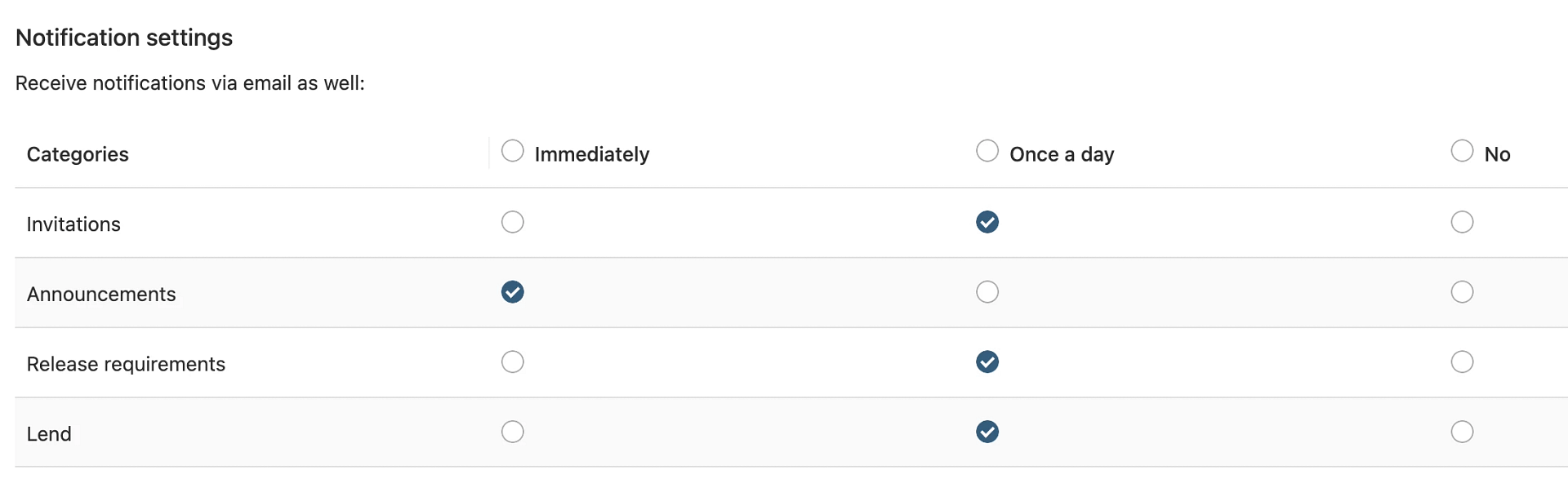Screen dimensions: 1568x488
Task: Set Release requirements notifications to No
Action: [1462, 362]
